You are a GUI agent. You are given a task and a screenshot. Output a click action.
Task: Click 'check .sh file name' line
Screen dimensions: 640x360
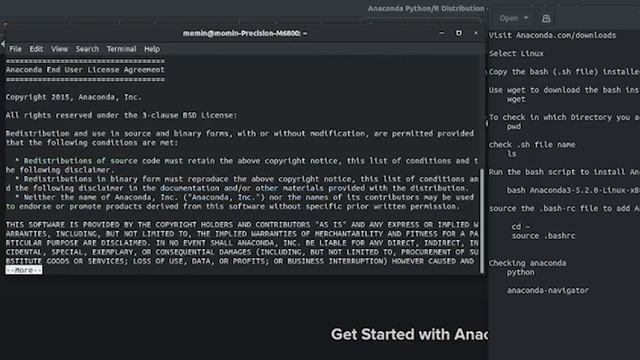tap(532, 144)
